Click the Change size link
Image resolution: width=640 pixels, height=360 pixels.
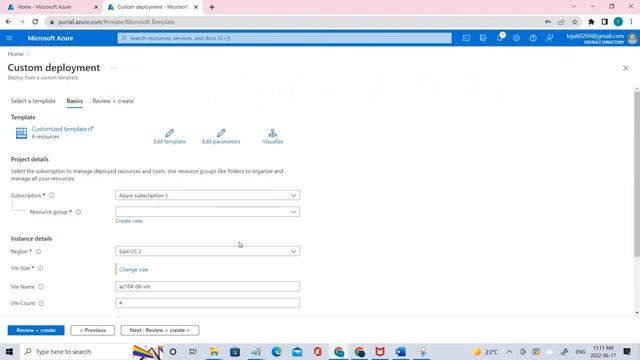click(133, 270)
